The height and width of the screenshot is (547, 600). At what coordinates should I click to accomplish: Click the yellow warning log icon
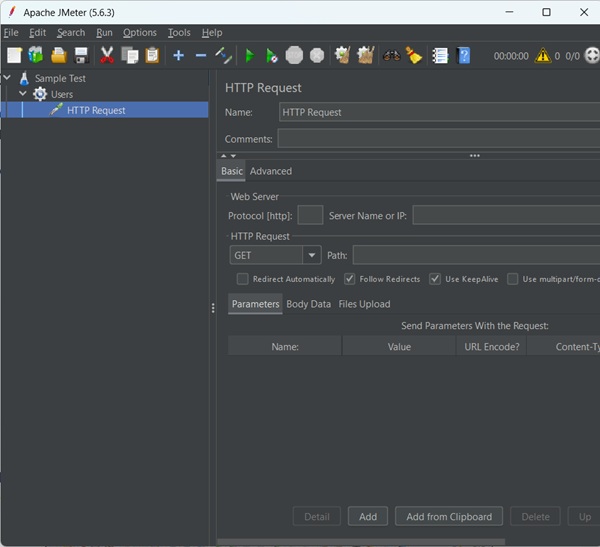coord(543,56)
